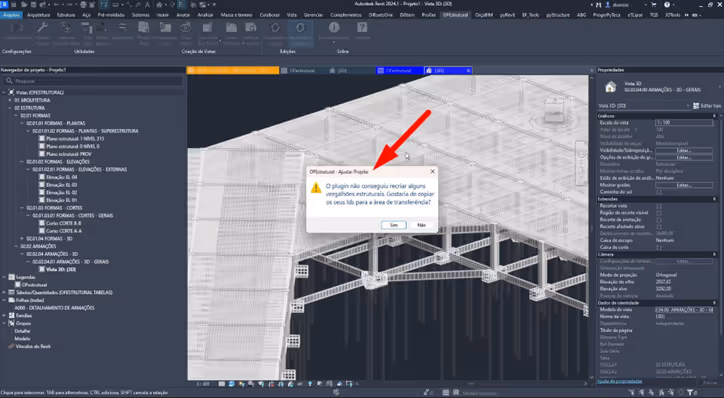Toggle Recorte afastado ativo checkbox
This screenshot has height=398, width=724.
click(x=659, y=227)
